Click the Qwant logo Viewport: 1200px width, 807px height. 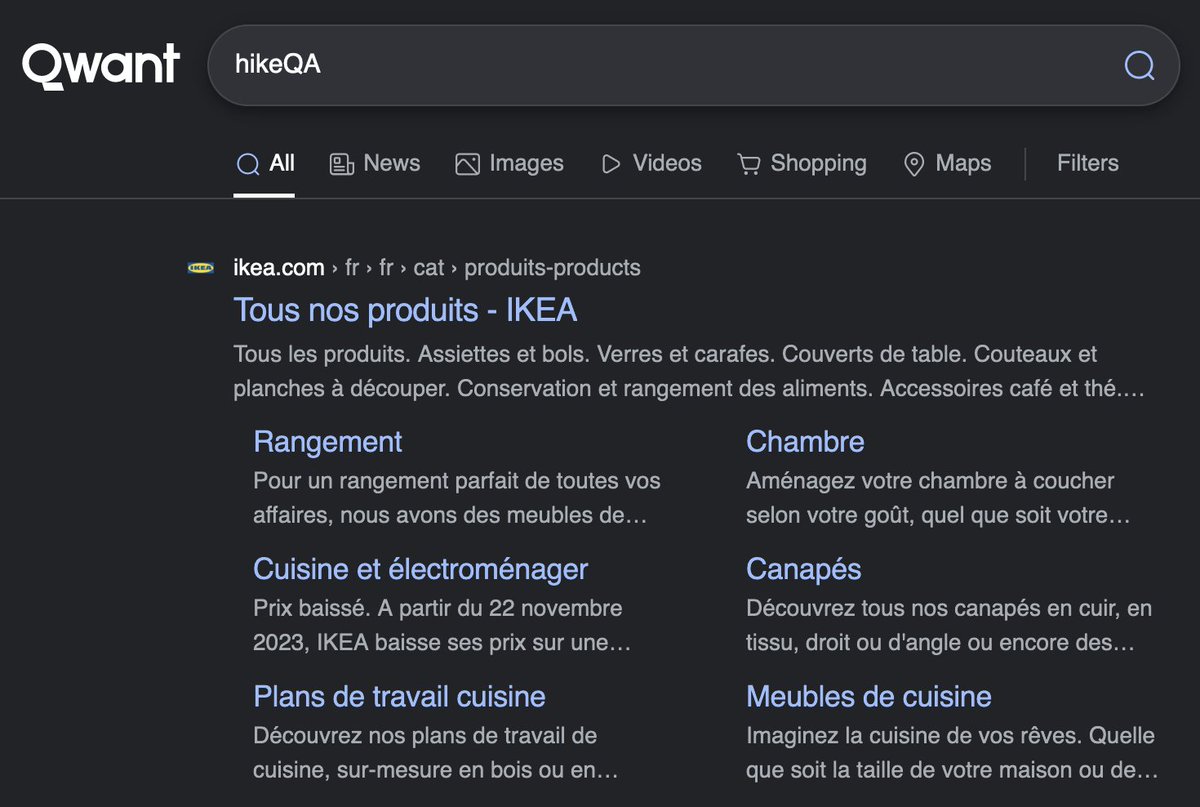101,66
